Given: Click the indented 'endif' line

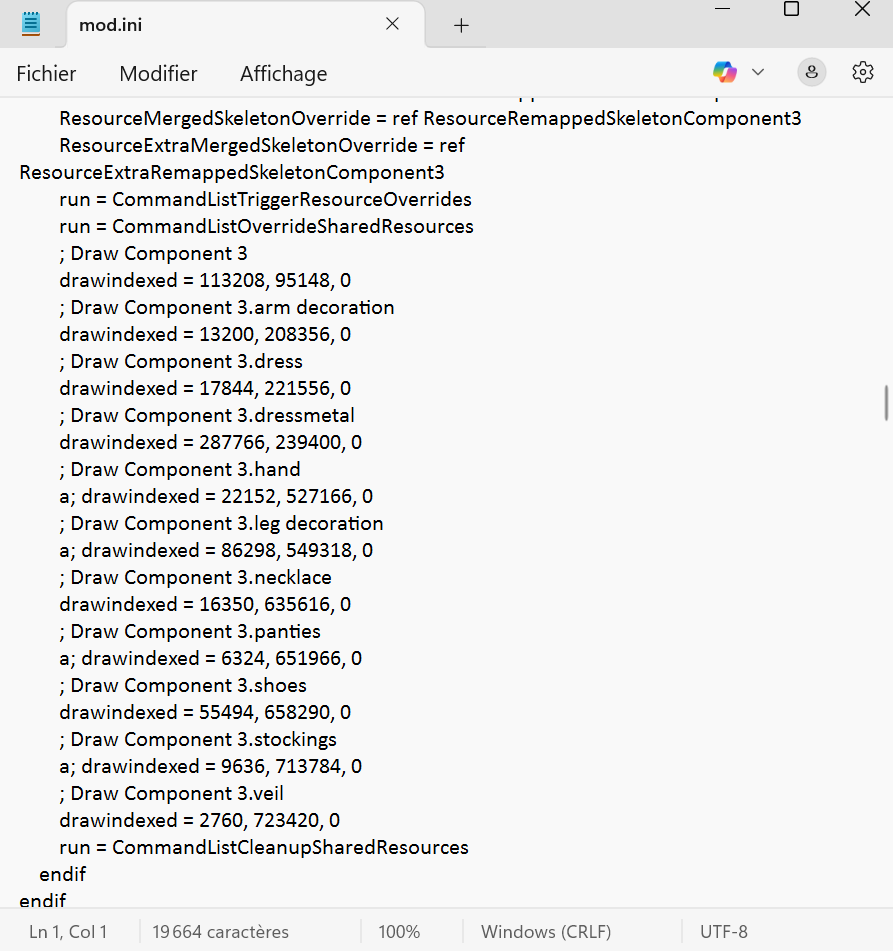Looking at the screenshot, I should [x=62, y=874].
